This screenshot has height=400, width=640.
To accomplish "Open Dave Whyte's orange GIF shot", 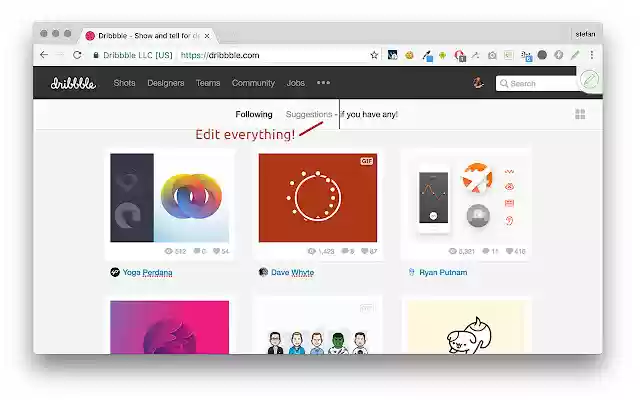I will pos(318,198).
